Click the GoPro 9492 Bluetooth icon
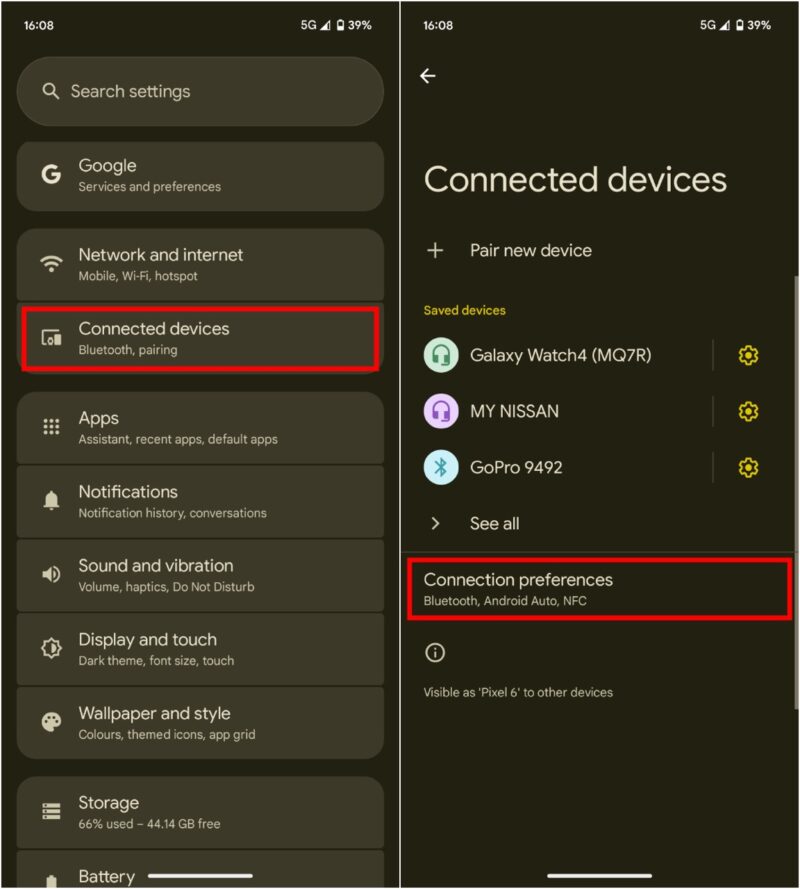 tap(441, 467)
